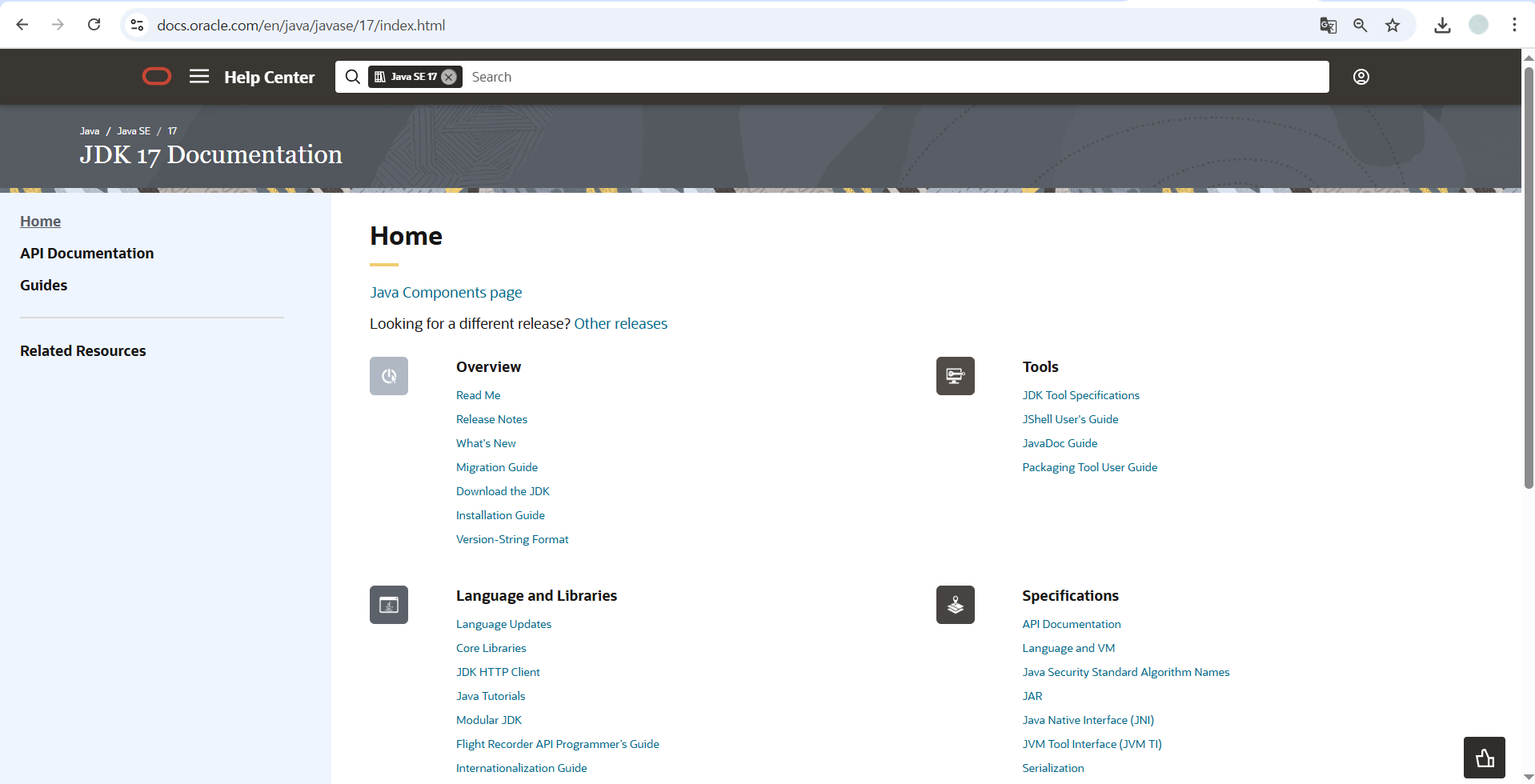Open the Chrome profile avatar
Screen dimensions: 1535x784
(1478, 25)
